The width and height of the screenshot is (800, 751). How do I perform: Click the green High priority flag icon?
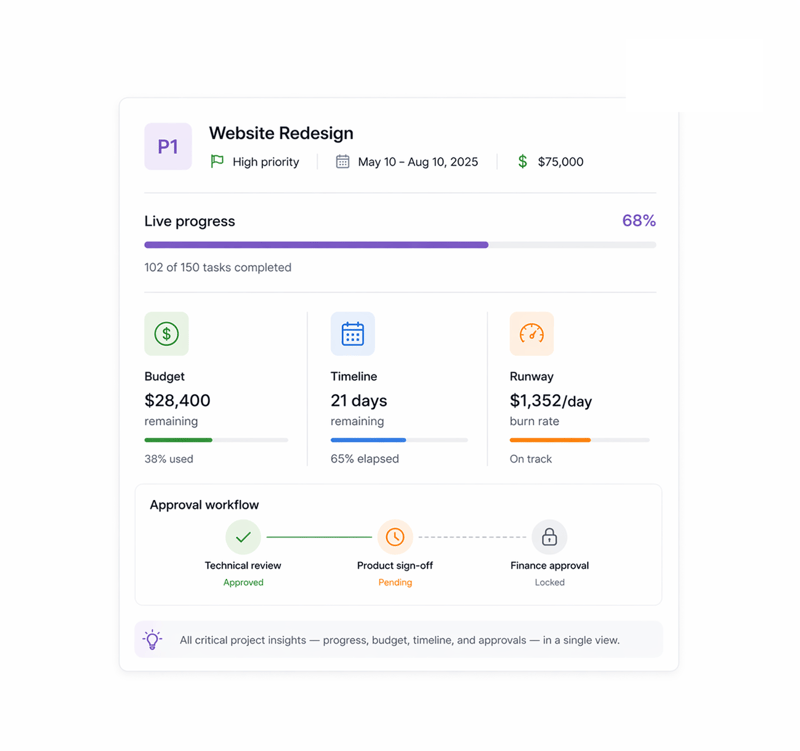216,161
